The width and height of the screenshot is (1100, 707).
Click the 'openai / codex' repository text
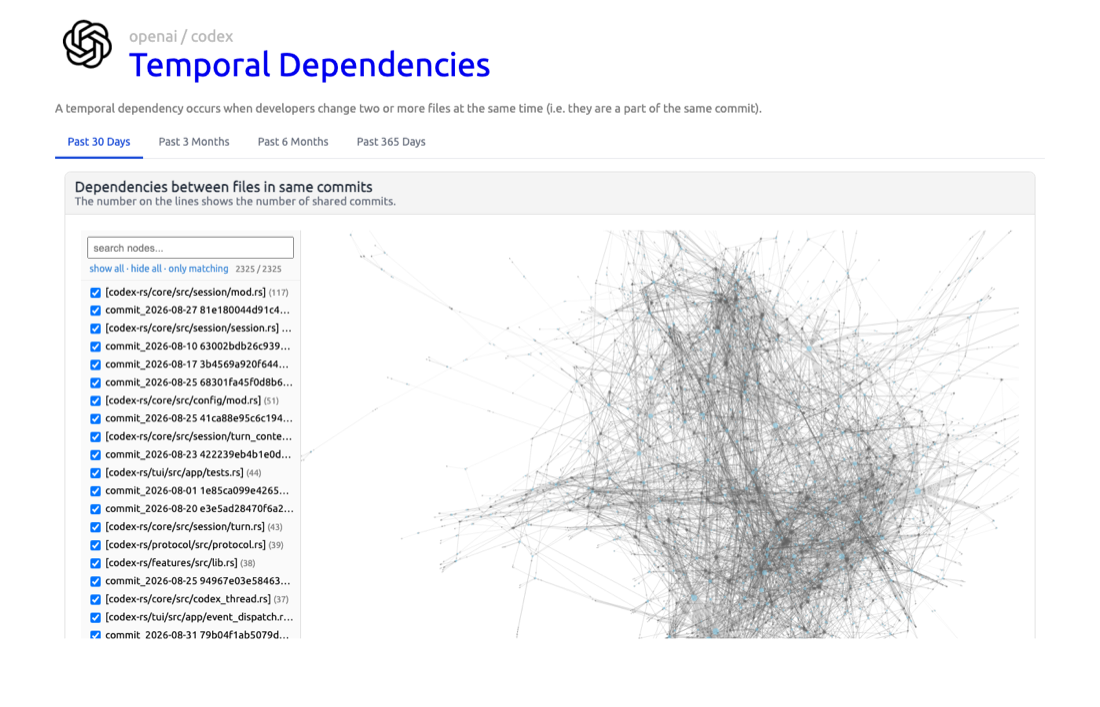point(181,36)
